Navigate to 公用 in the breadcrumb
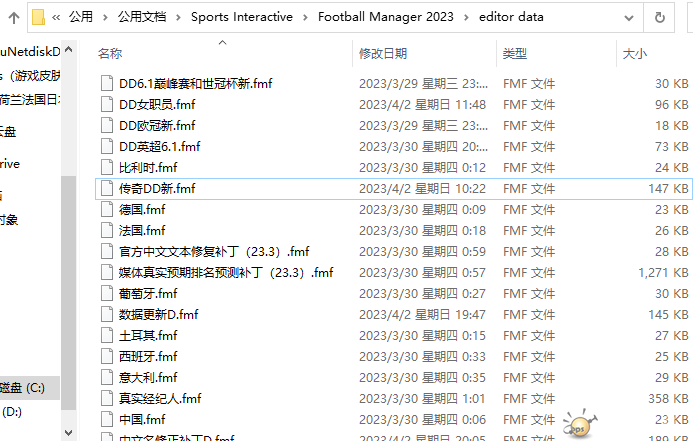The image size is (693, 448). (81, 17)
